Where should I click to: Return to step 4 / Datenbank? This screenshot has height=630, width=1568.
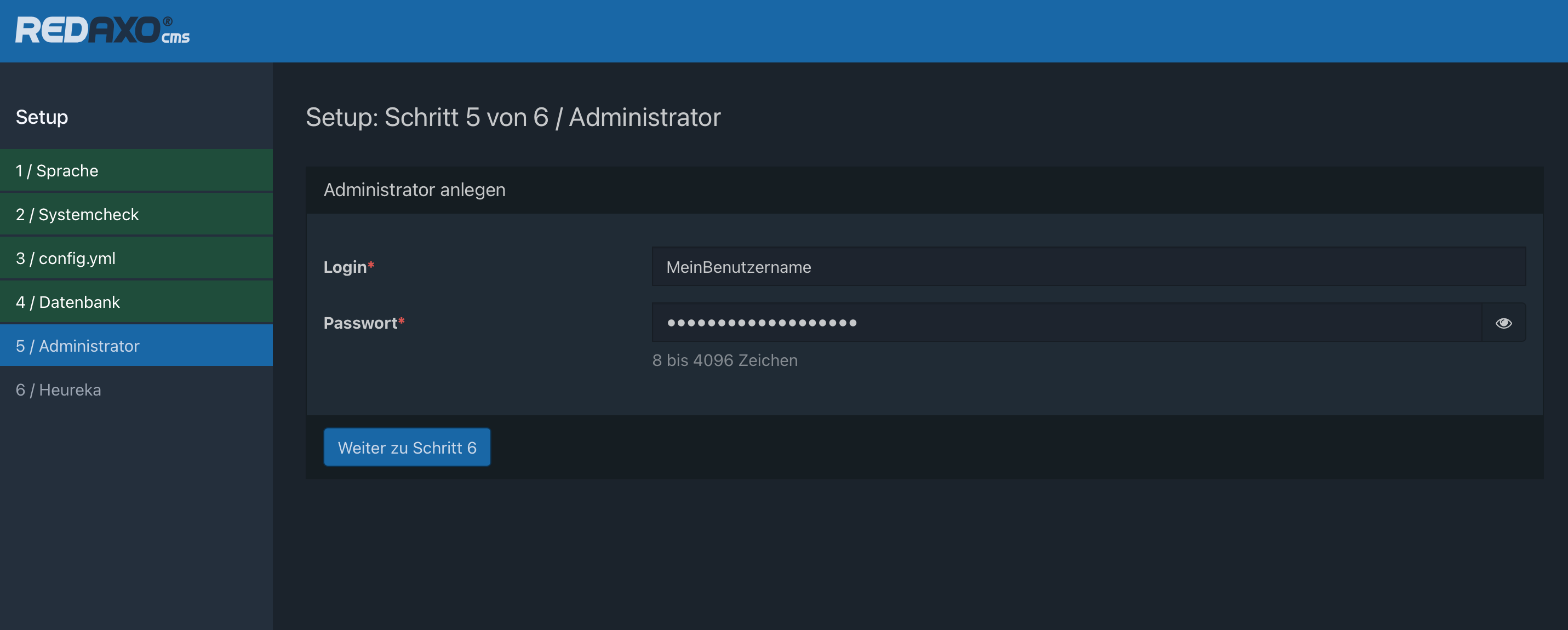(136, 302)
